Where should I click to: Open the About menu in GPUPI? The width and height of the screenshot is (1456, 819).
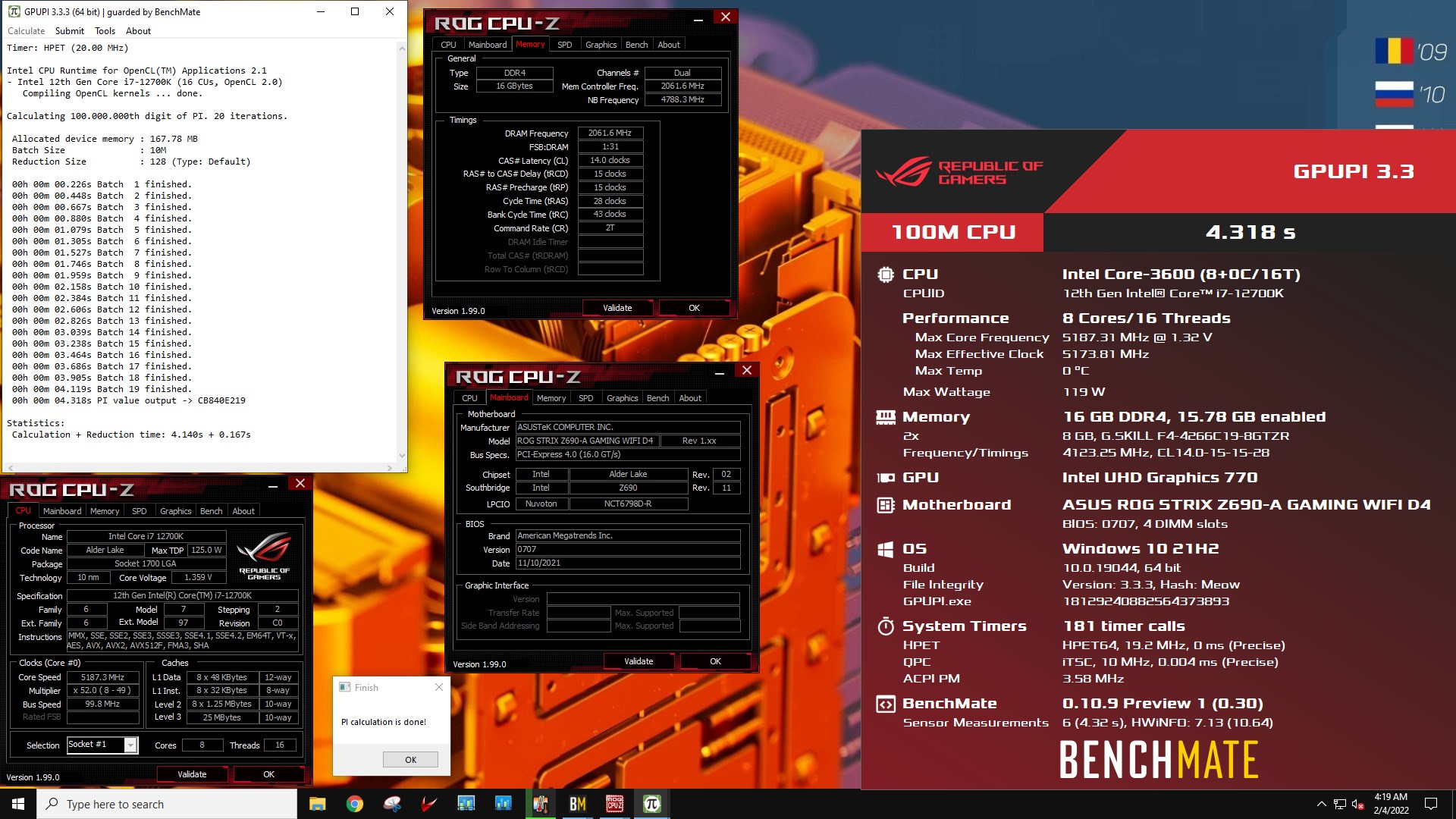(138, 31)
